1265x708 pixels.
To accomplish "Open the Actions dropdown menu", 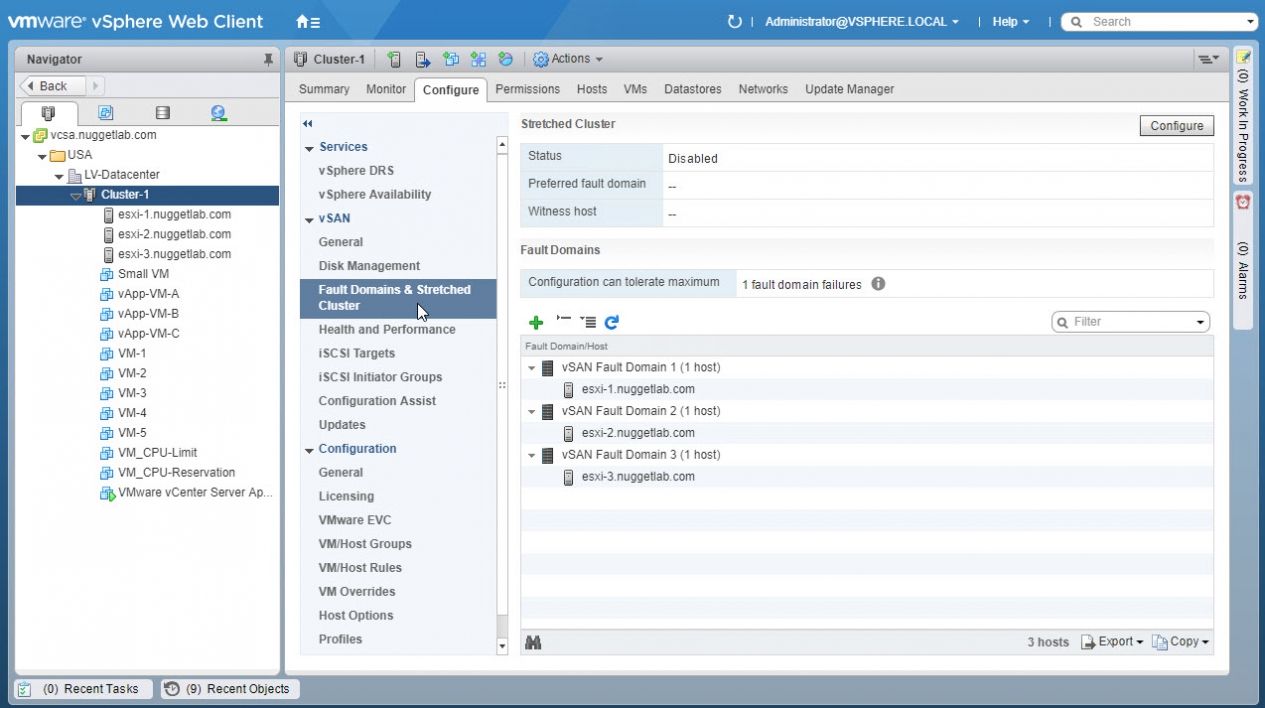I will pyautogui.click(x=568, y=59).
